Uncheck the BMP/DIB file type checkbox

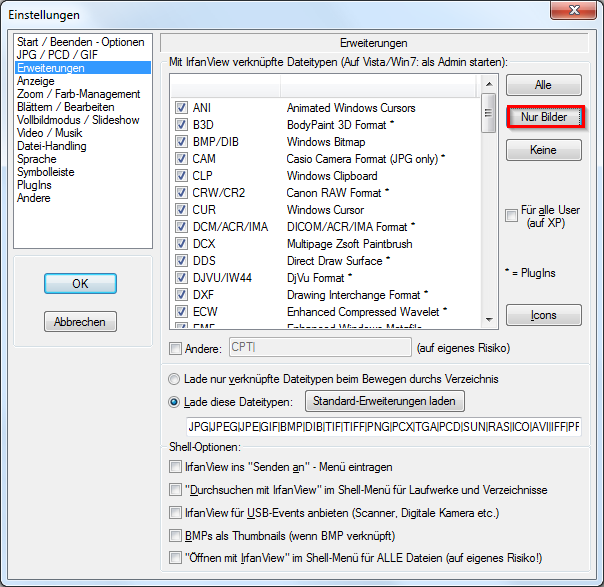tap(181, 141)
